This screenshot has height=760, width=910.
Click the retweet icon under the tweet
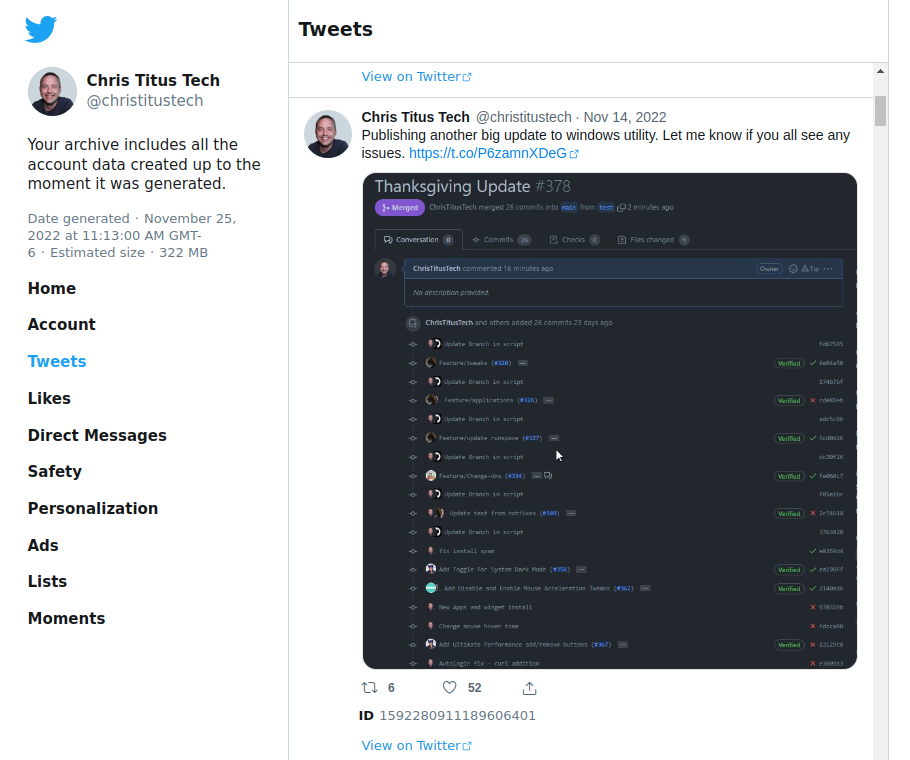tap(370, 687)
